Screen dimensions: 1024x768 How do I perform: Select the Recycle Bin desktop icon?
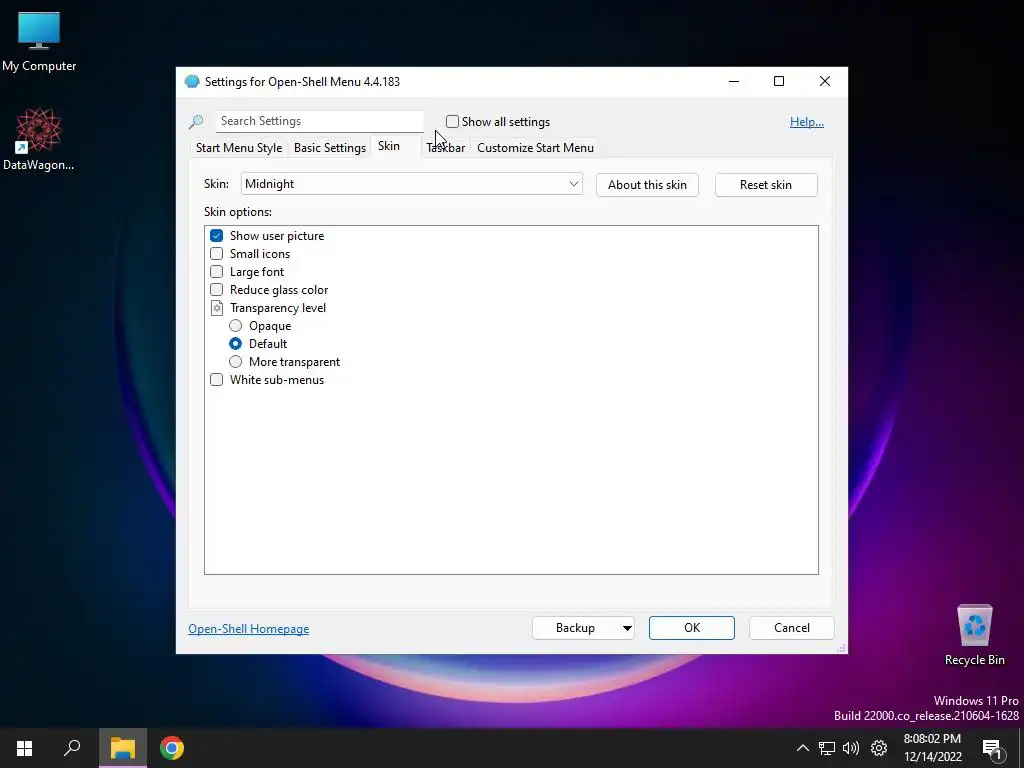tap(974, 635)
